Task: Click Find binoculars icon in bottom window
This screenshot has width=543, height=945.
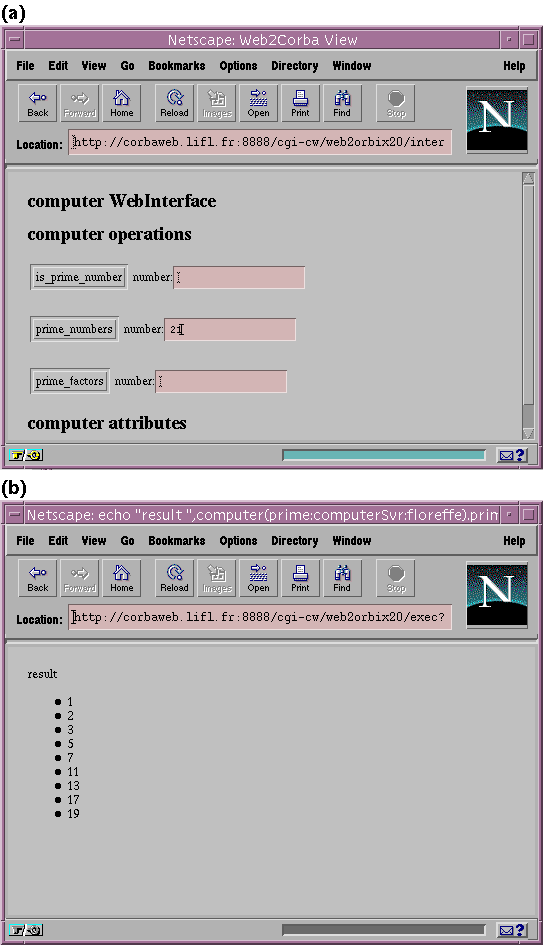Action: (342, 579)
